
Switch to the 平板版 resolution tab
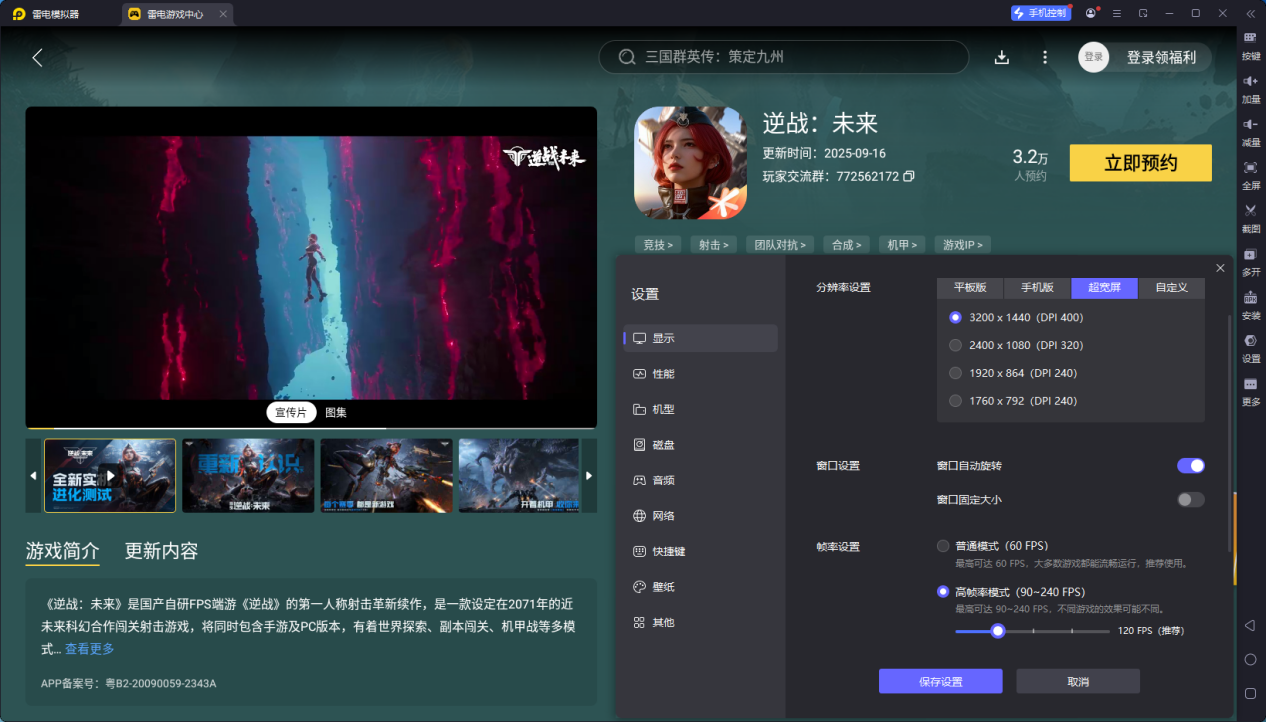click(x=970, y=287)
